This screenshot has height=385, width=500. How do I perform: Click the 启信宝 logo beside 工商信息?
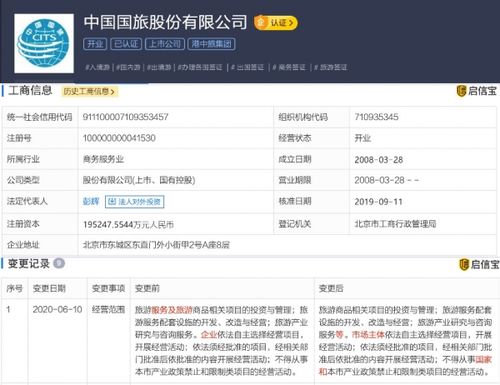click(x=477, y=91)
